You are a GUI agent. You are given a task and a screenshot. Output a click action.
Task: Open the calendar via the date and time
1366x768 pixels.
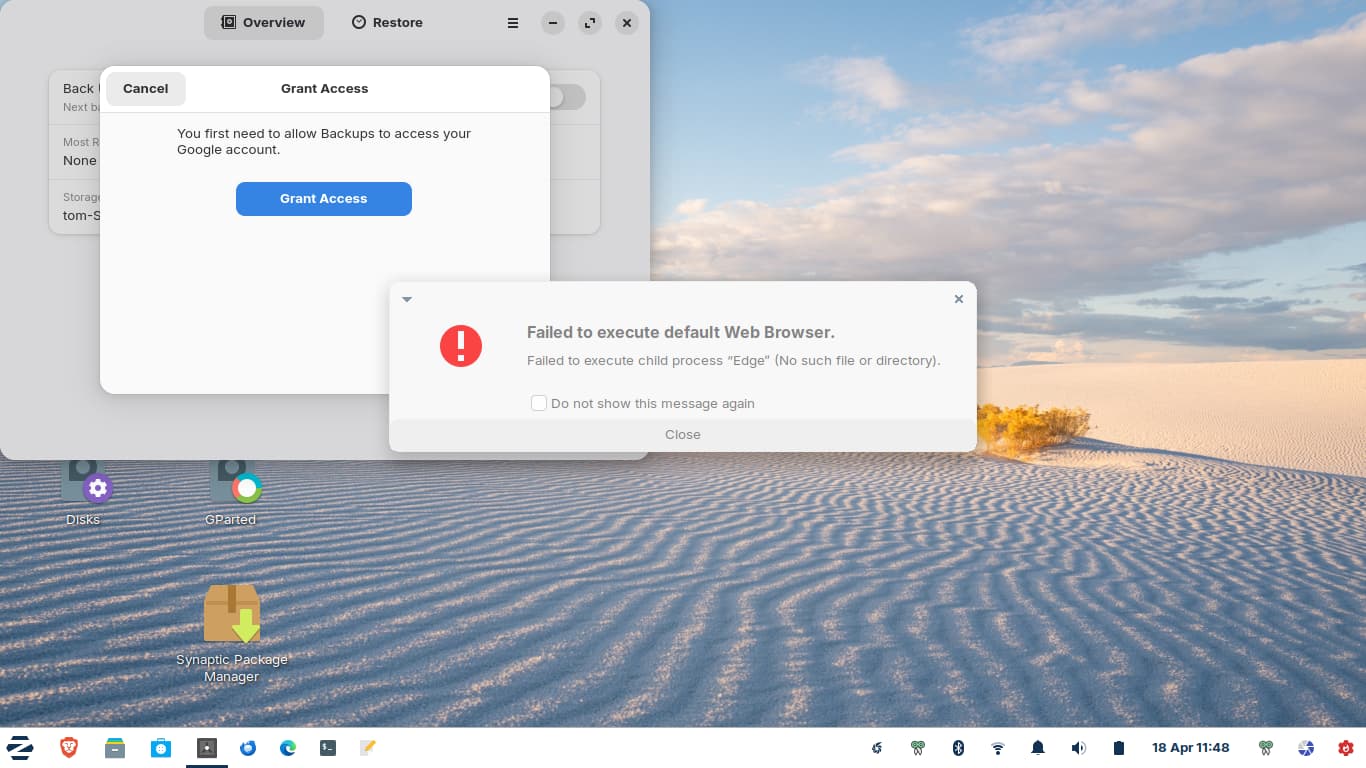[x=1191, y=747]
